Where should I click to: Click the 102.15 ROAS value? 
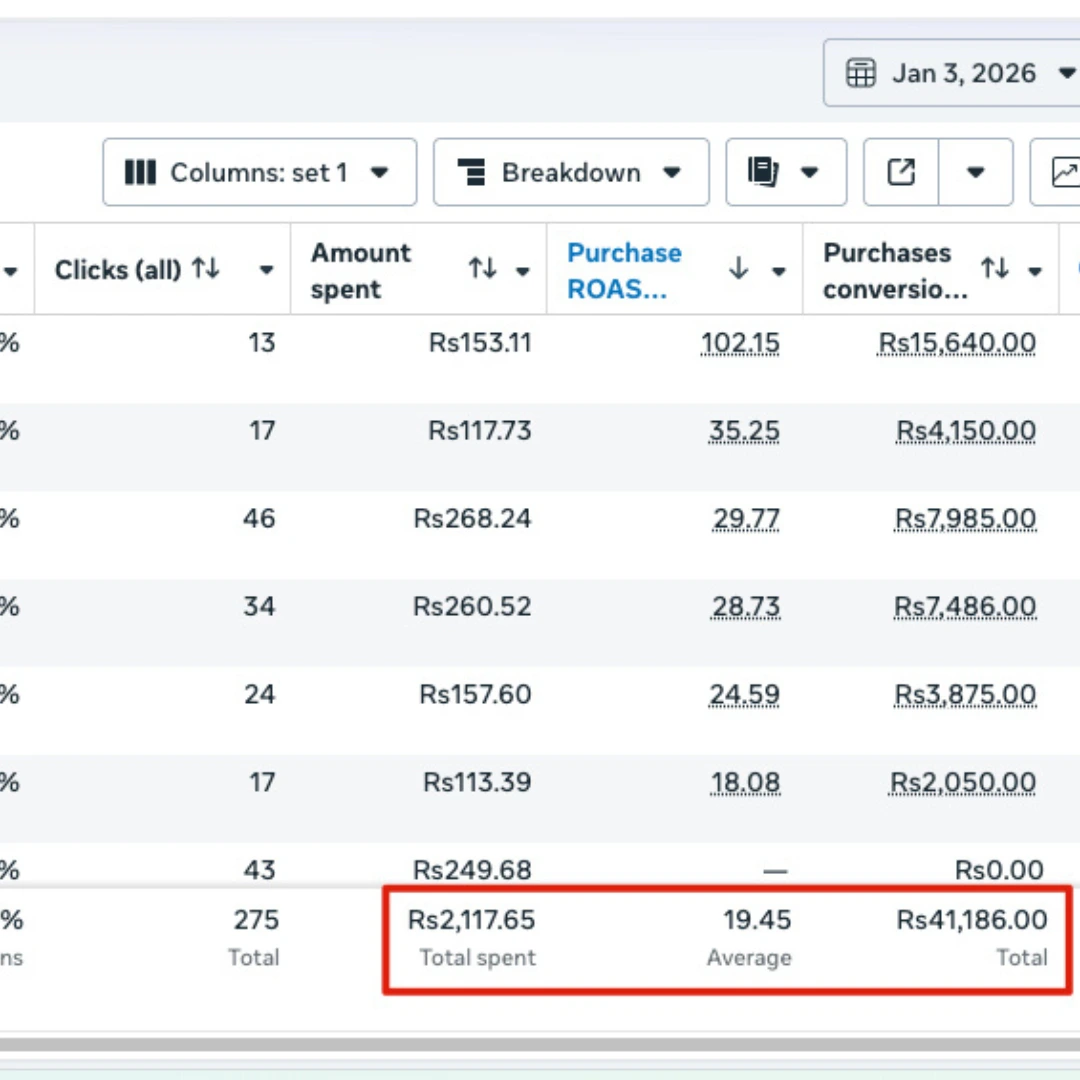tap(740, 343)
